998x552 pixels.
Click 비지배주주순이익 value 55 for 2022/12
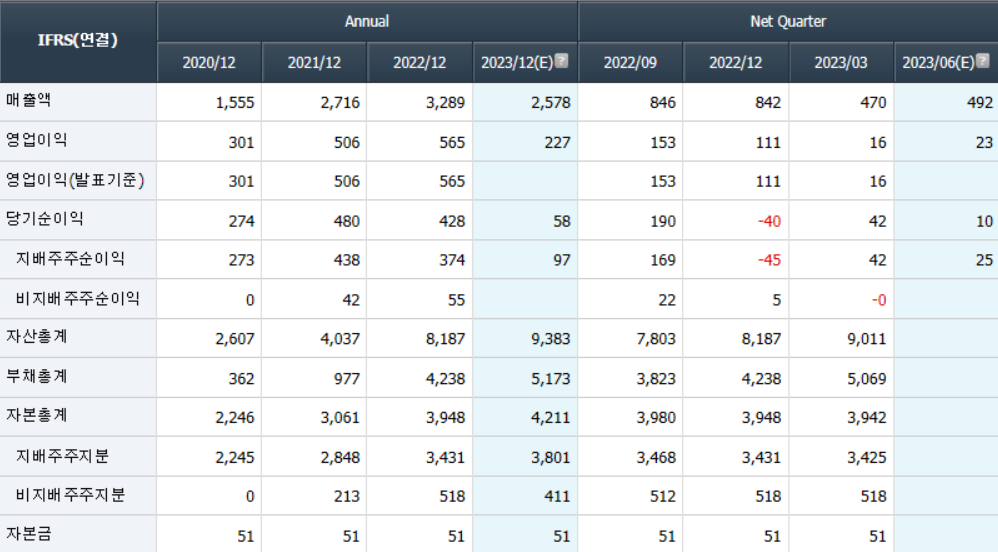pyautogui.click(x=456, y=300)
